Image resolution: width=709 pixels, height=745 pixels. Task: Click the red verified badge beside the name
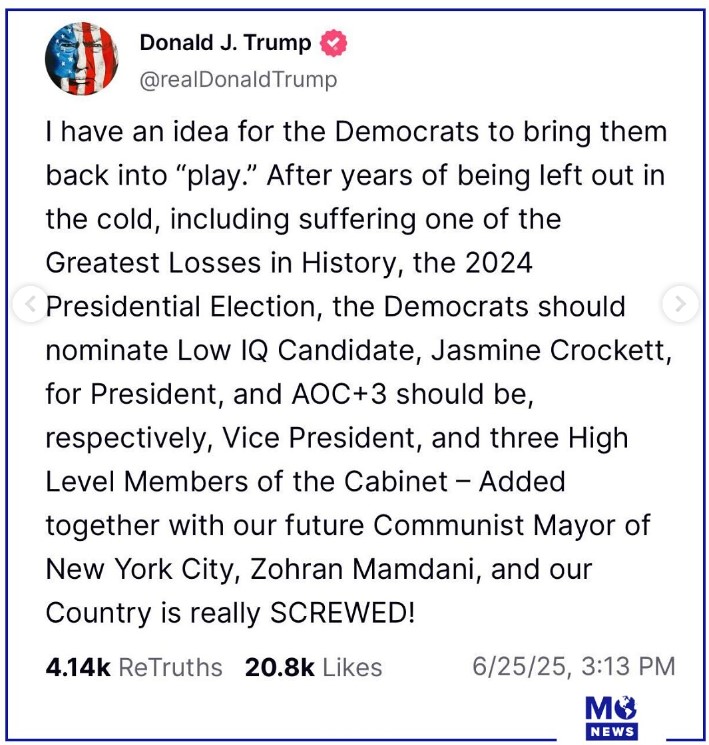333,44
